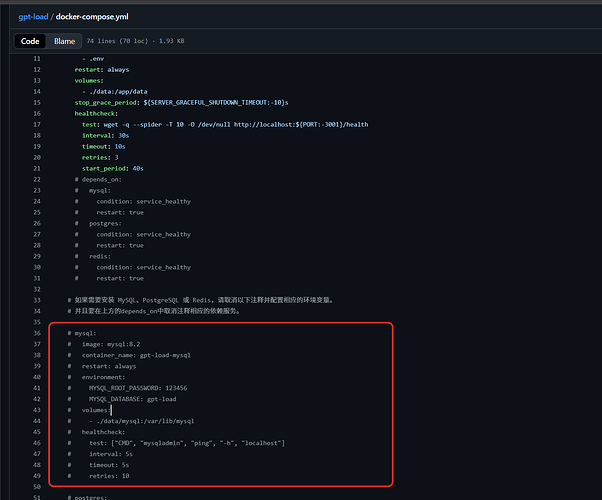Click the Chinese depends_on comment on line 34
Viewport: 602px width, 500px height.
pos(154,311)
